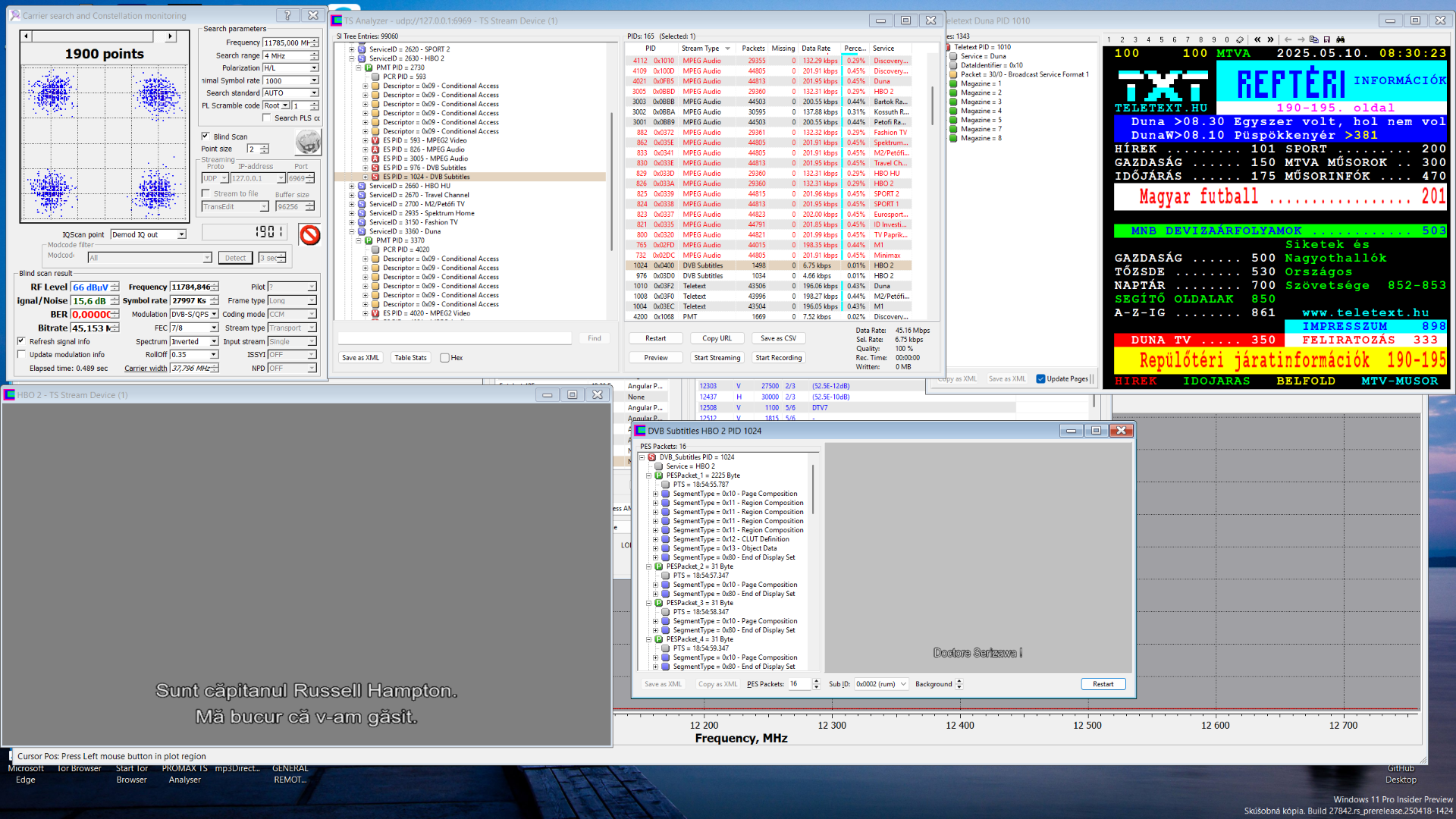Viewport: 1456px width, 819px height.
Task: Click the Start Streaming button
Action: click(717, 358)
